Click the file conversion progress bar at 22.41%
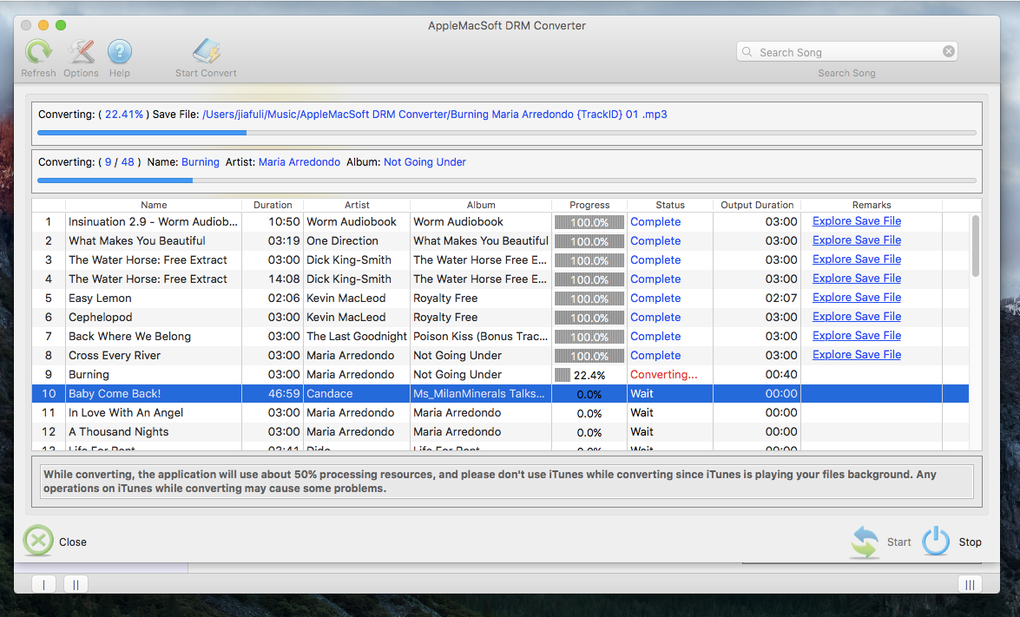 pos(507,133)
